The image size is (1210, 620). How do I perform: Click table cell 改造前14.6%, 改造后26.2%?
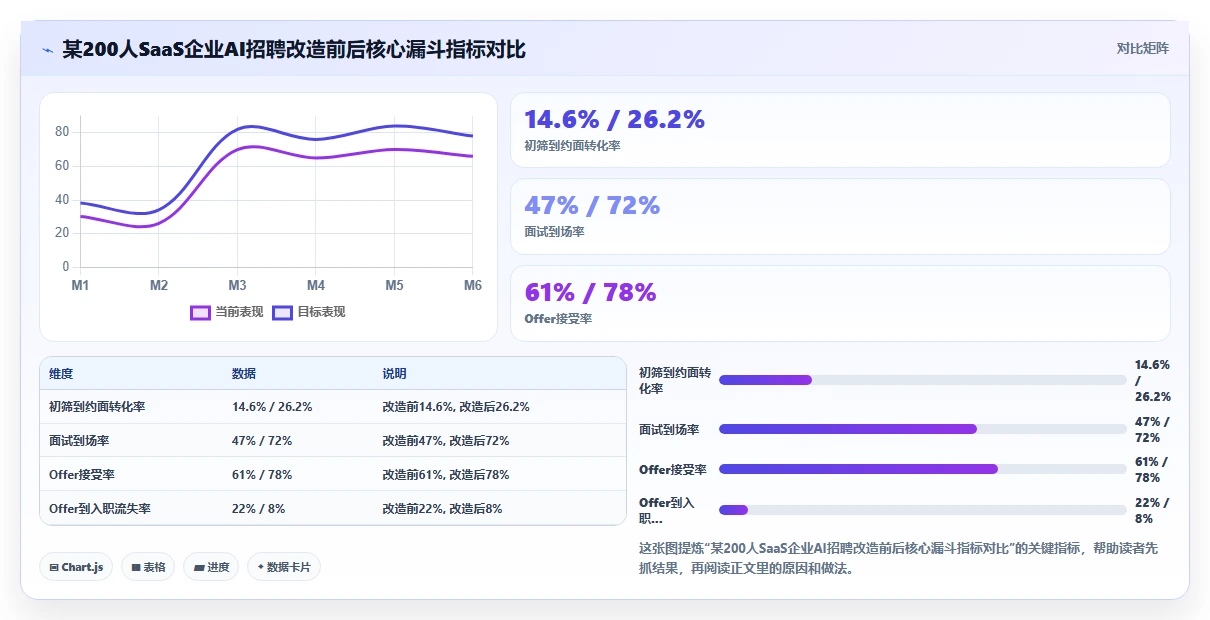(456, 407)
